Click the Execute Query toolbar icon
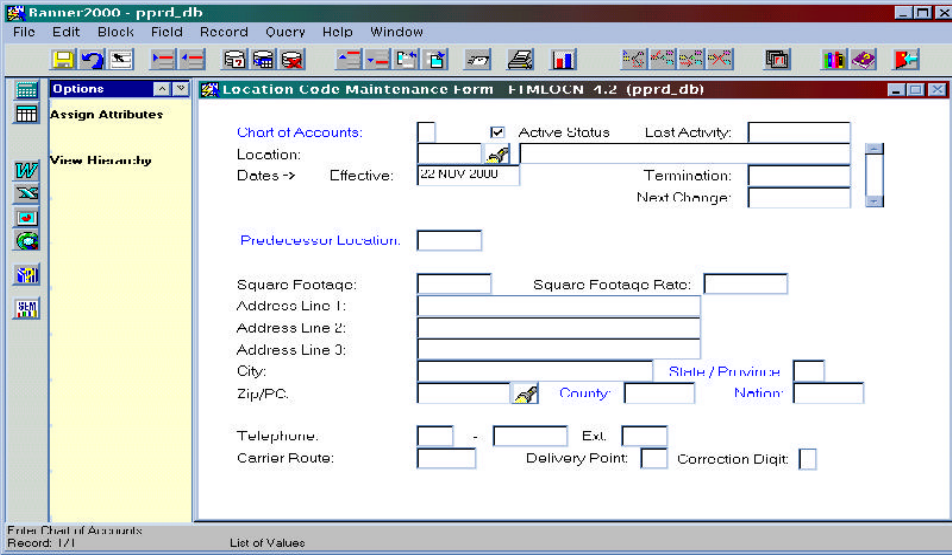The image size is (952, 555). pyautogui.click(x=263, y=60)
